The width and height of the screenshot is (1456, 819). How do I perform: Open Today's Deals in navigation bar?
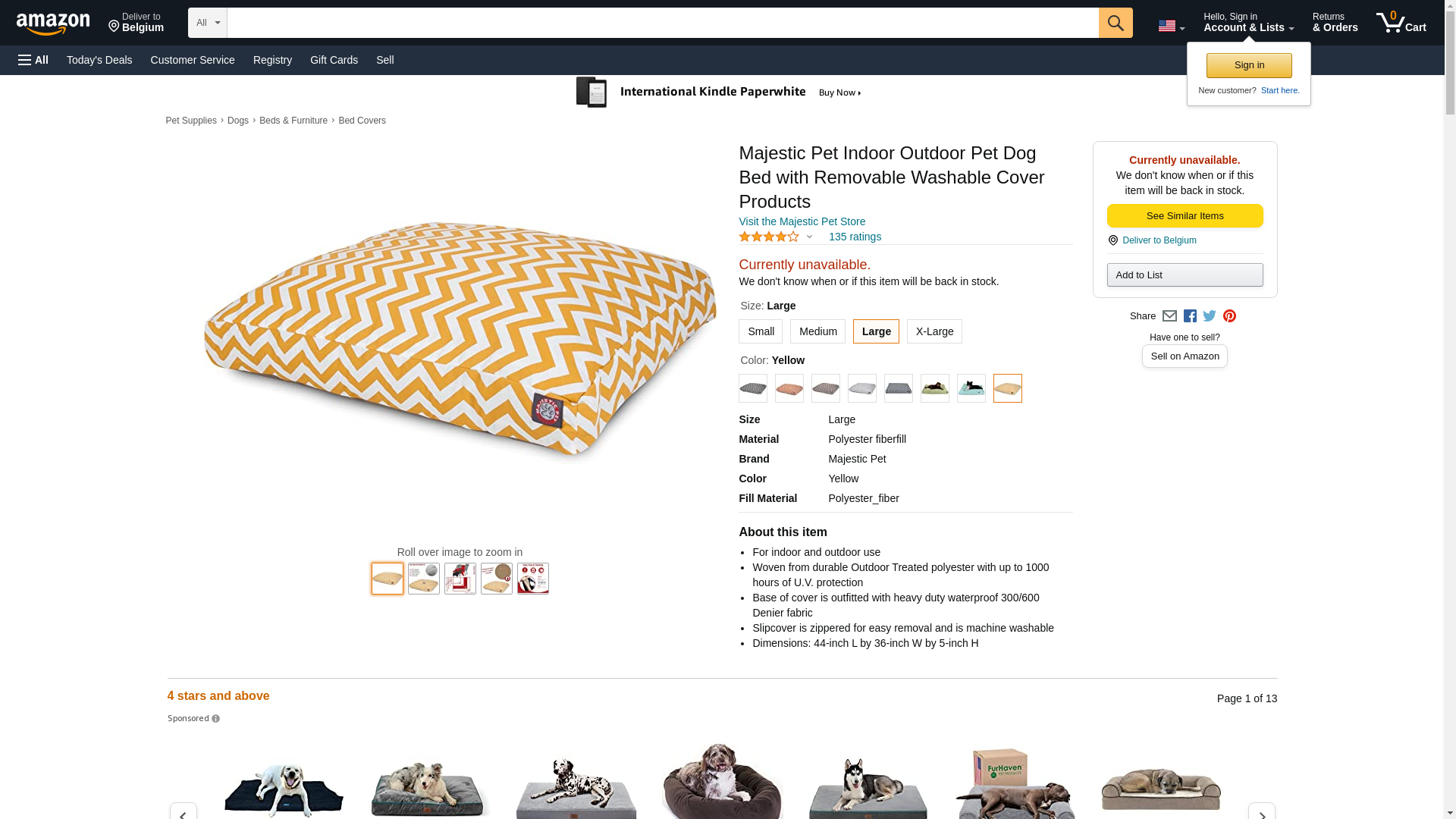[99, 60]
